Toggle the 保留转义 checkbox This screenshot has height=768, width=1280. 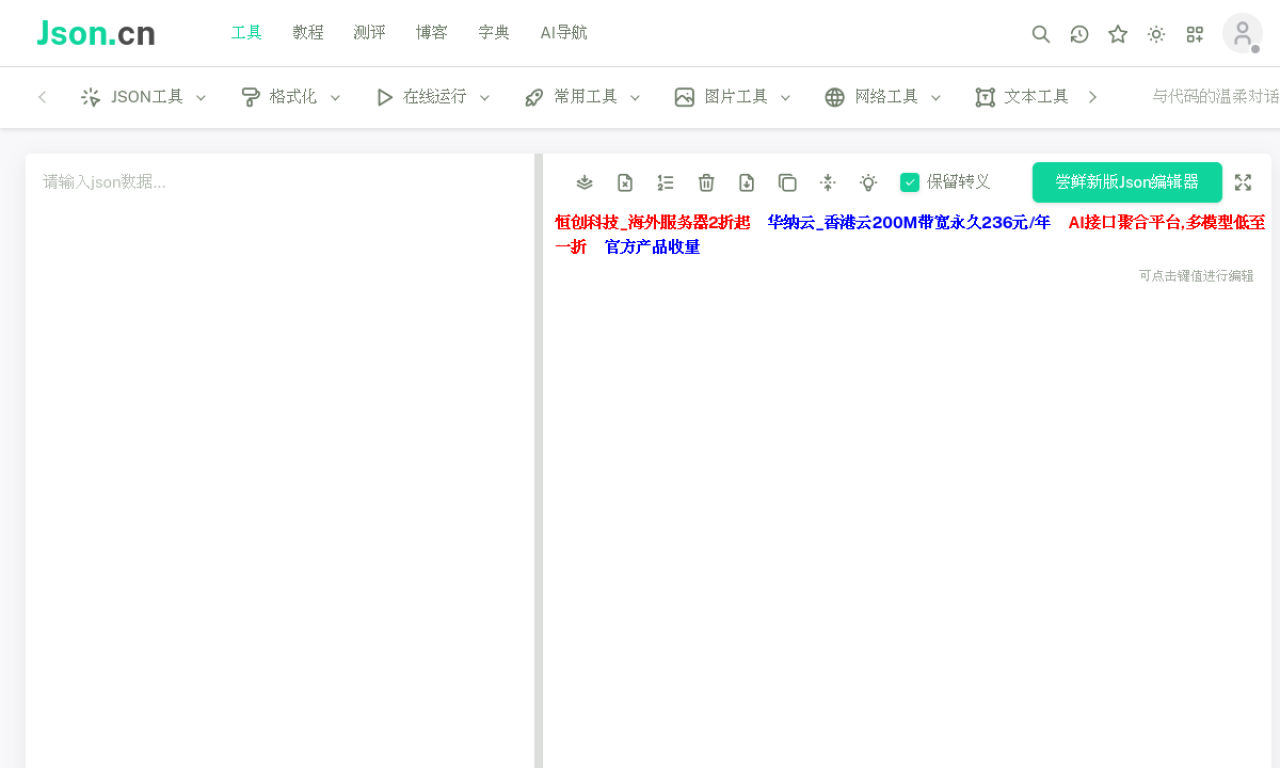(x=909, y=182)
